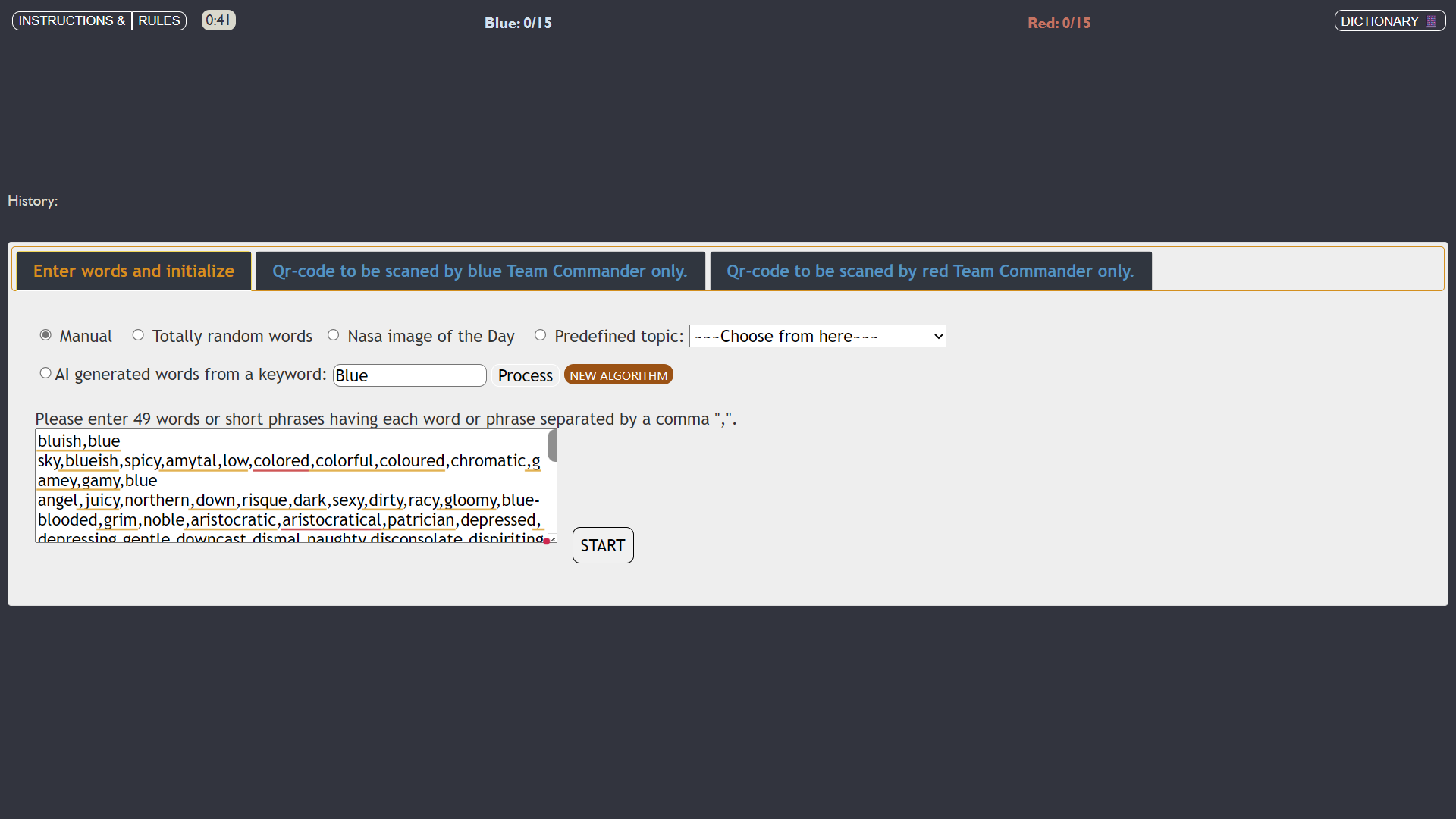
Task: Click the keyword input field containing Blue
Action: [409, 375]
